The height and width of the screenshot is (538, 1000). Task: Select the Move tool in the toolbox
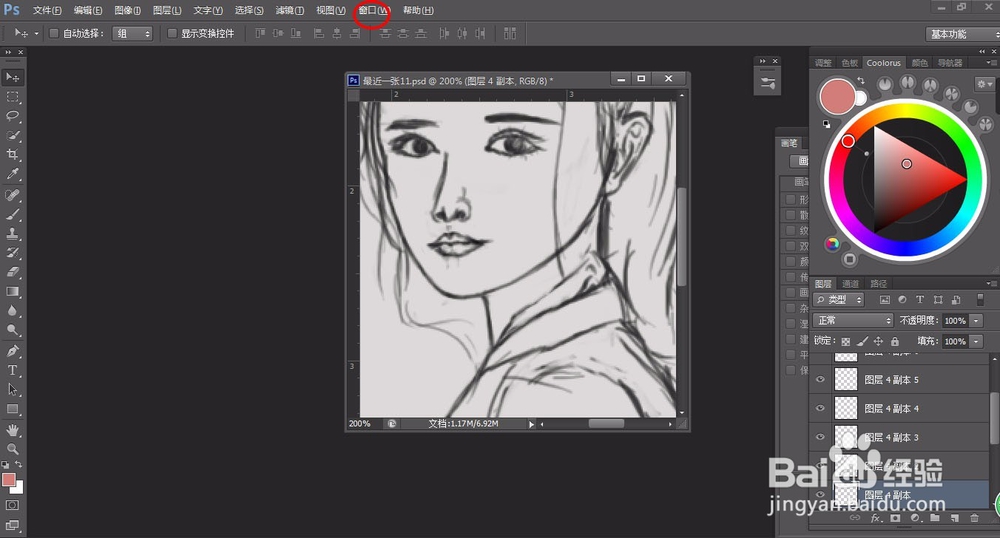click(12, 77)
